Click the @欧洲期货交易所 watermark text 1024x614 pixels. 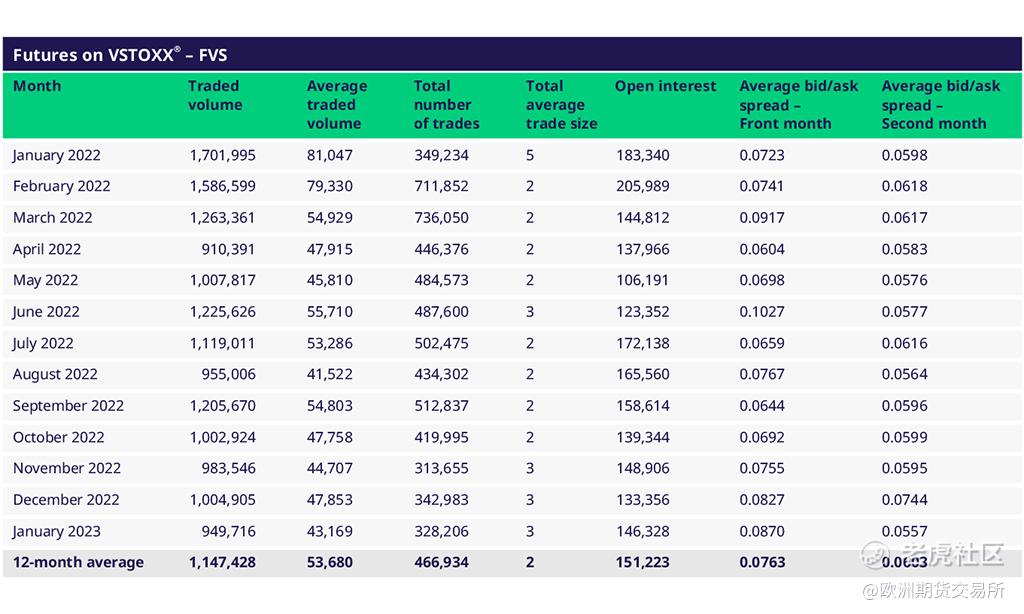pyautogui.click(x=932, y=590)
